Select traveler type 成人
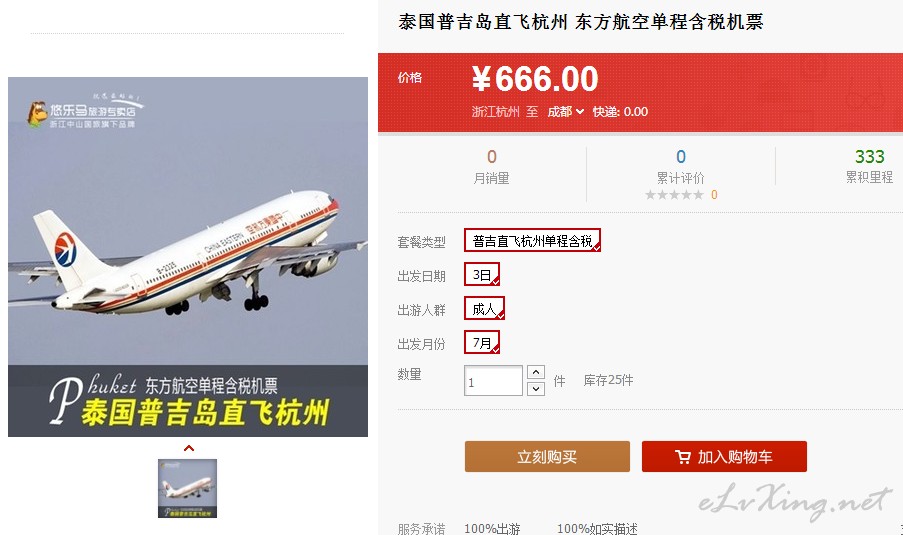The image size is (903, 535). 484,309
